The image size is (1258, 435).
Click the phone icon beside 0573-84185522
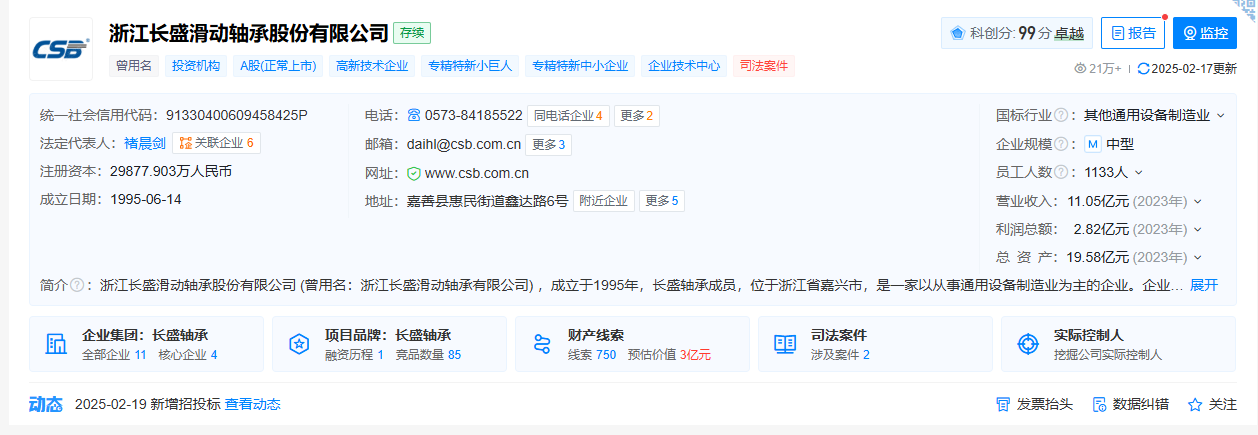pos(414,115)
